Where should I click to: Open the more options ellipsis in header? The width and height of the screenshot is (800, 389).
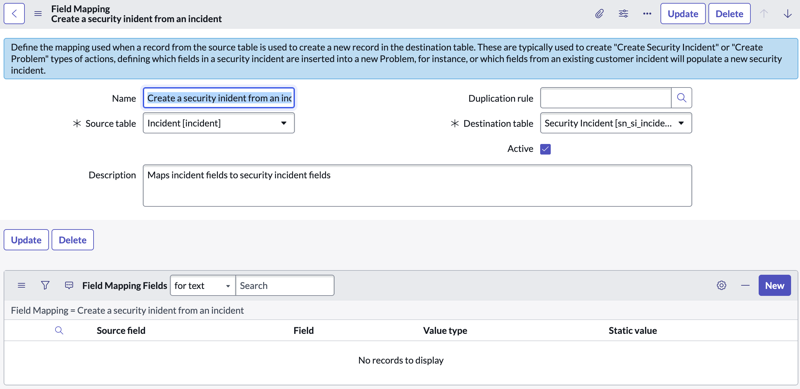tap(647, 14)
